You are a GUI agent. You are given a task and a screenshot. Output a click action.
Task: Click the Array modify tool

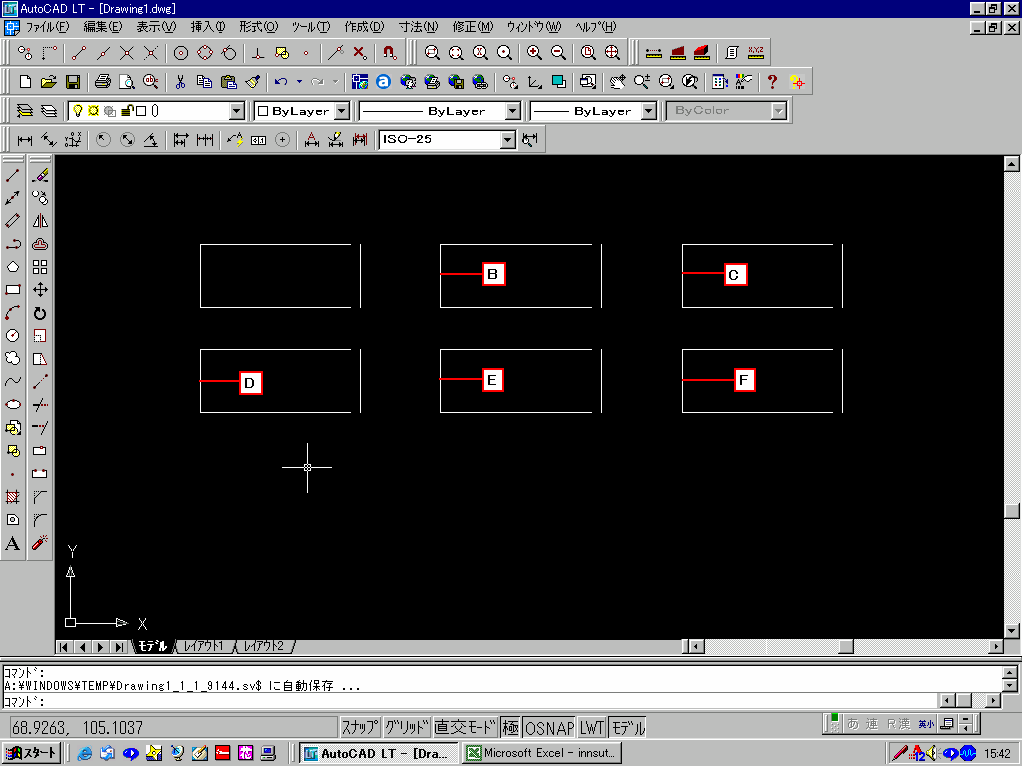(x=40, y=267)
